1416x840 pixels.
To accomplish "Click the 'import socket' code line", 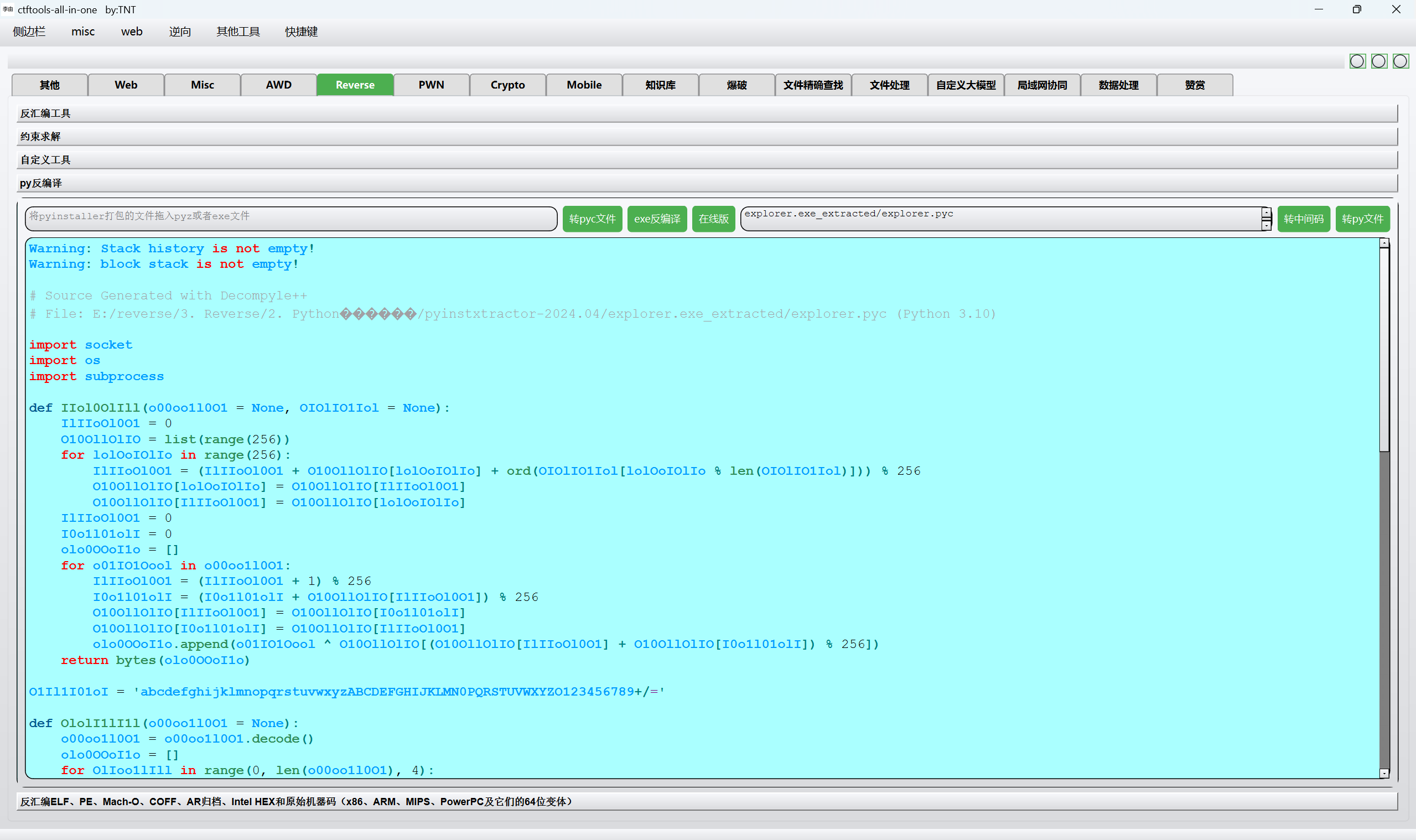I will click(81, 345).
